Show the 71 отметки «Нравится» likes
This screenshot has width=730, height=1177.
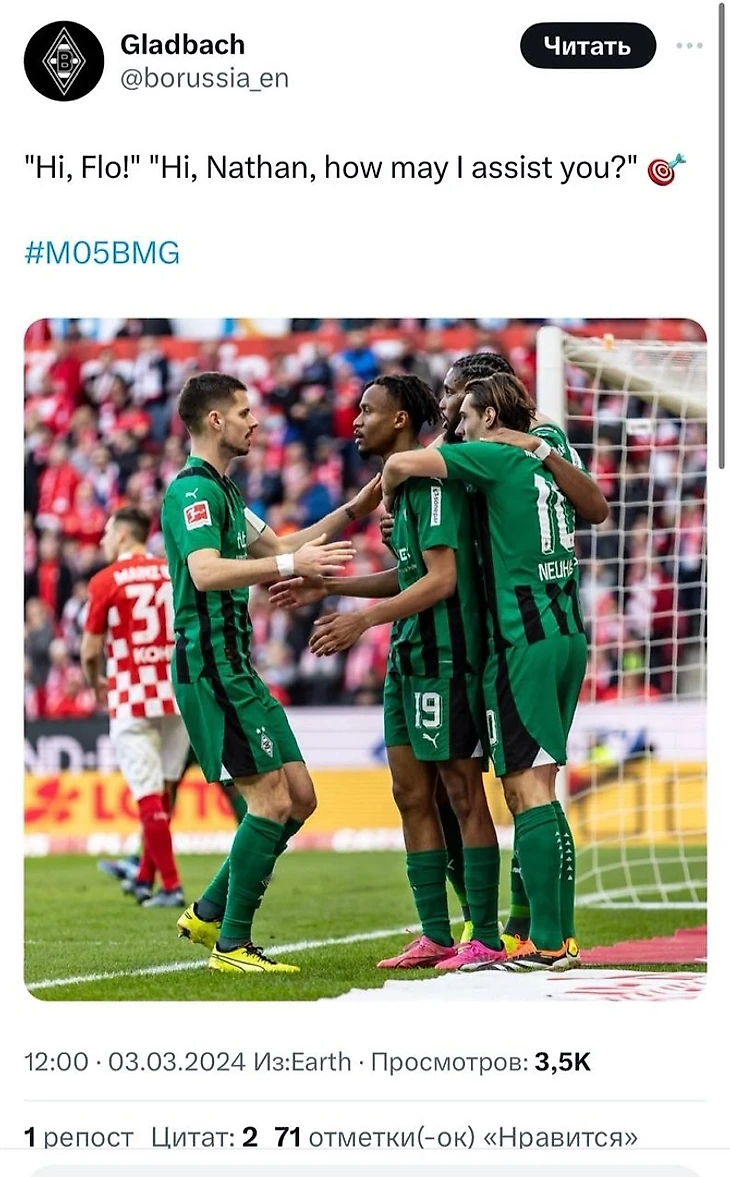pyautogui.click(x=456, y=1137)
